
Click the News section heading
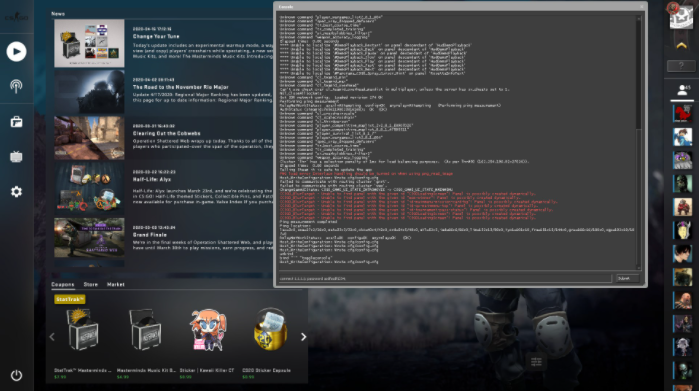point(58,14)
